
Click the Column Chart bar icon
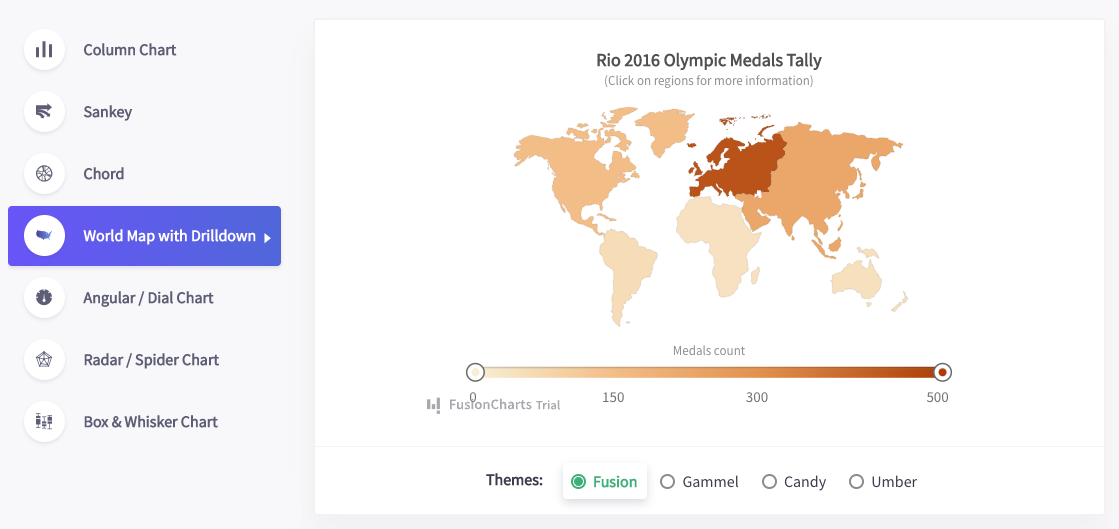pos(44,50)
